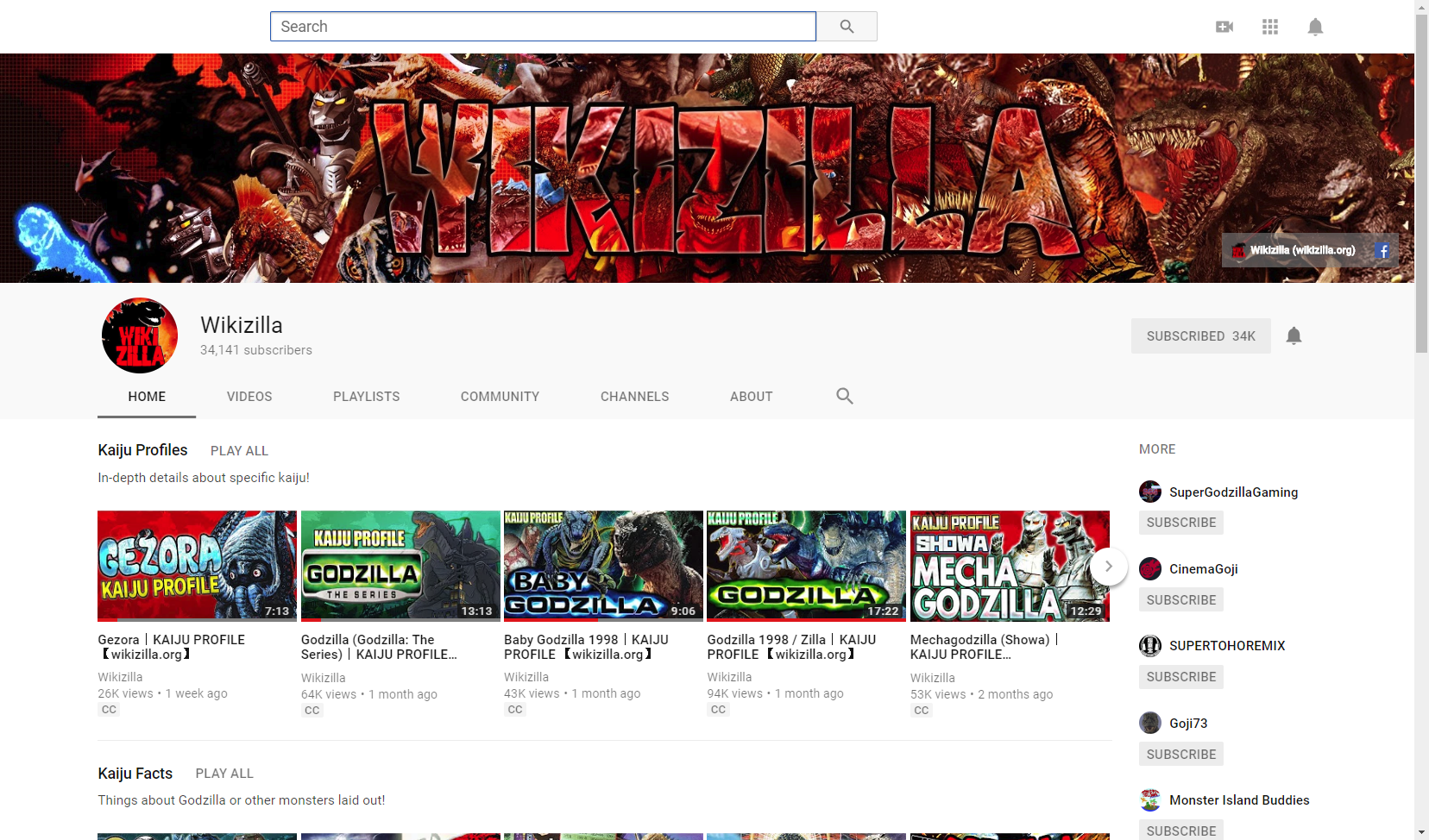Click the CC badge under Gezora video
The width and height of the screenshot is (1429, 840).
click(x=109, y=710)
